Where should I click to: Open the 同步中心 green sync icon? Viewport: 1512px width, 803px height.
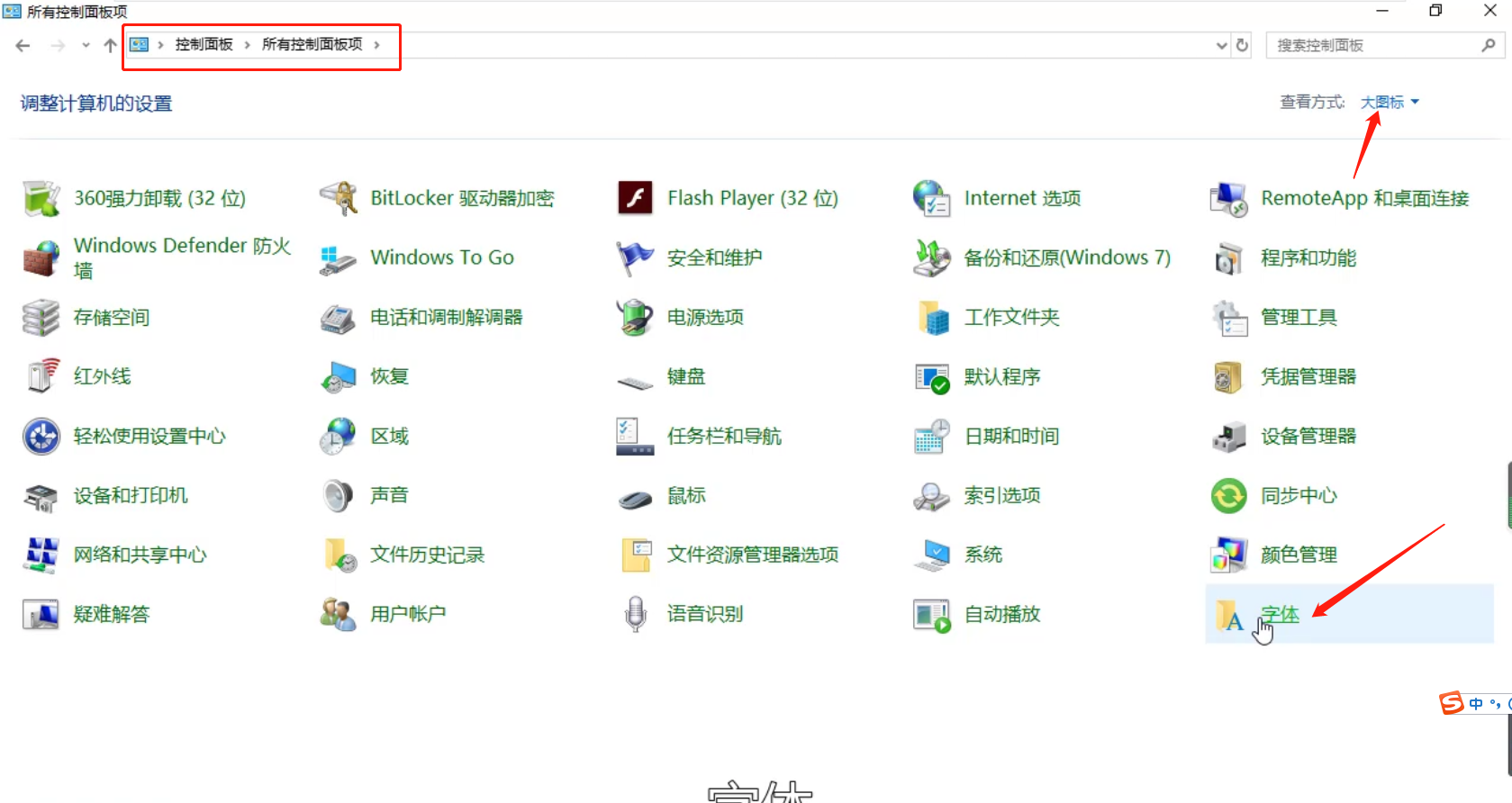pos(1228,496)
